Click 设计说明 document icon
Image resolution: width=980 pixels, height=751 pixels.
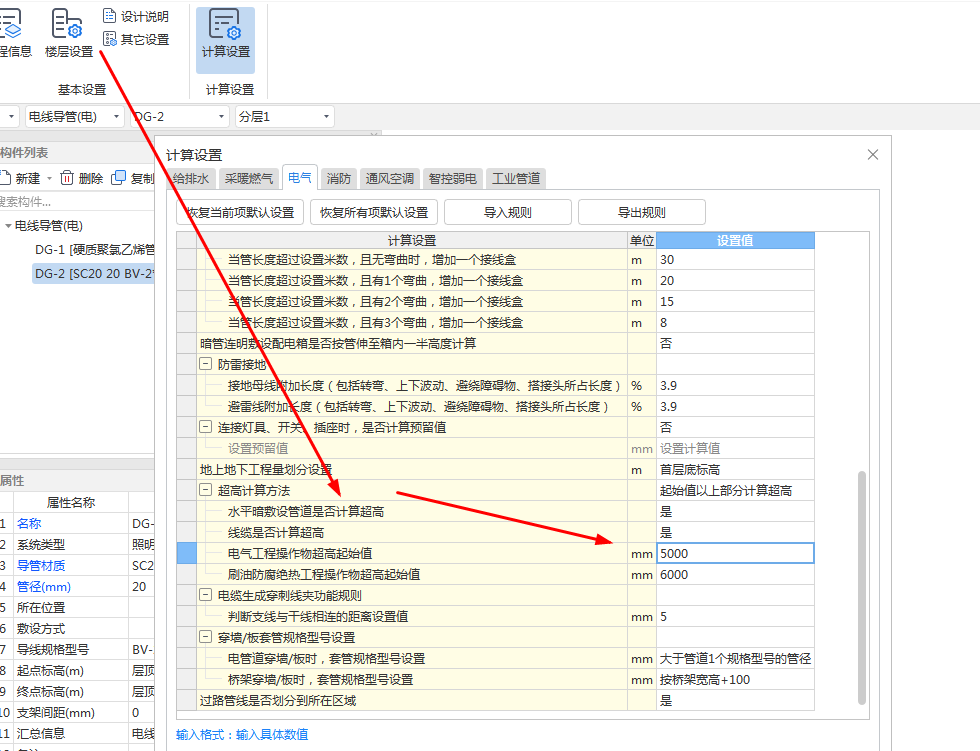point(110,16)
